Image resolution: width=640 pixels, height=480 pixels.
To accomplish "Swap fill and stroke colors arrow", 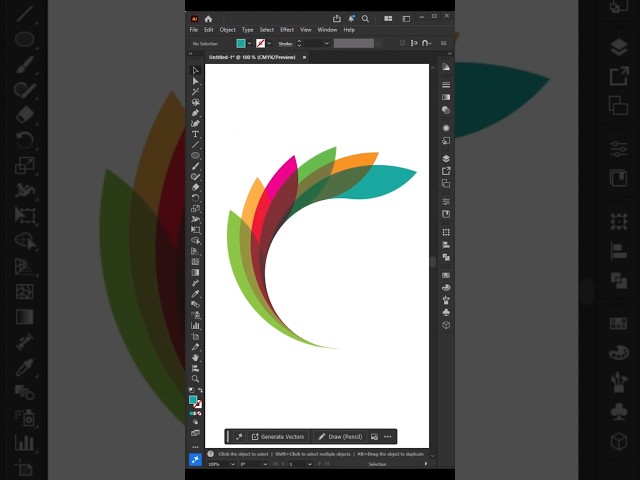I will (x=200, y=391).
